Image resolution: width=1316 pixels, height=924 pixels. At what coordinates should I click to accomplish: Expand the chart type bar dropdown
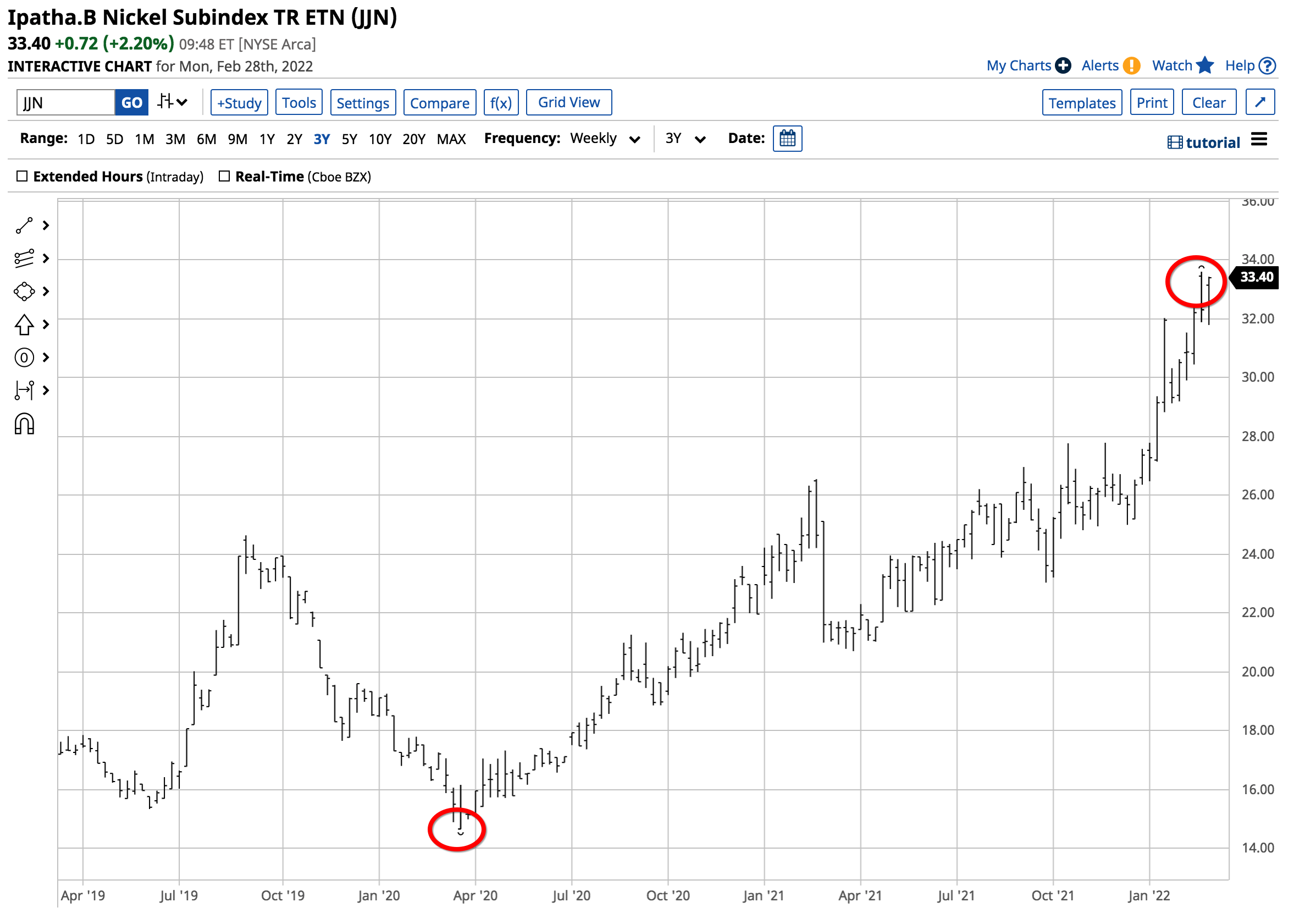point(173,103)
